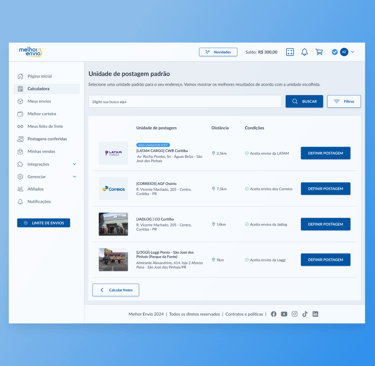The image size is (375, 366).
Task: Click the Afiliados people icon
Action: pos(20,189)
